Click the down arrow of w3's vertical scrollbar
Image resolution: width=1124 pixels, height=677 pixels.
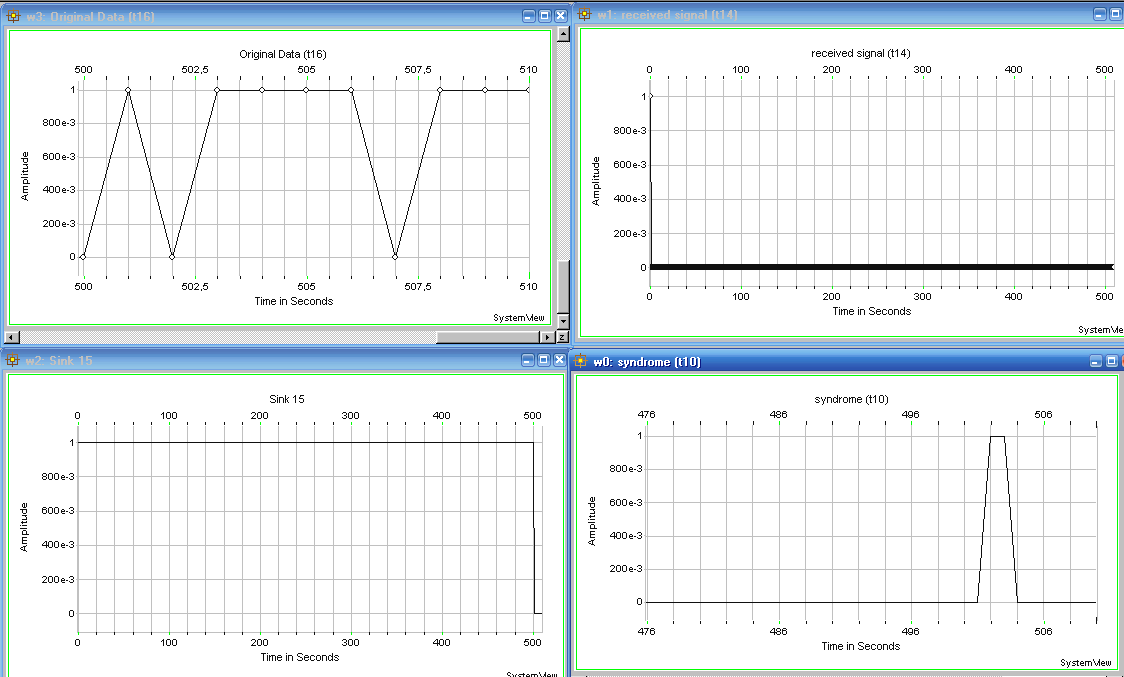click(x=563, y=321)
